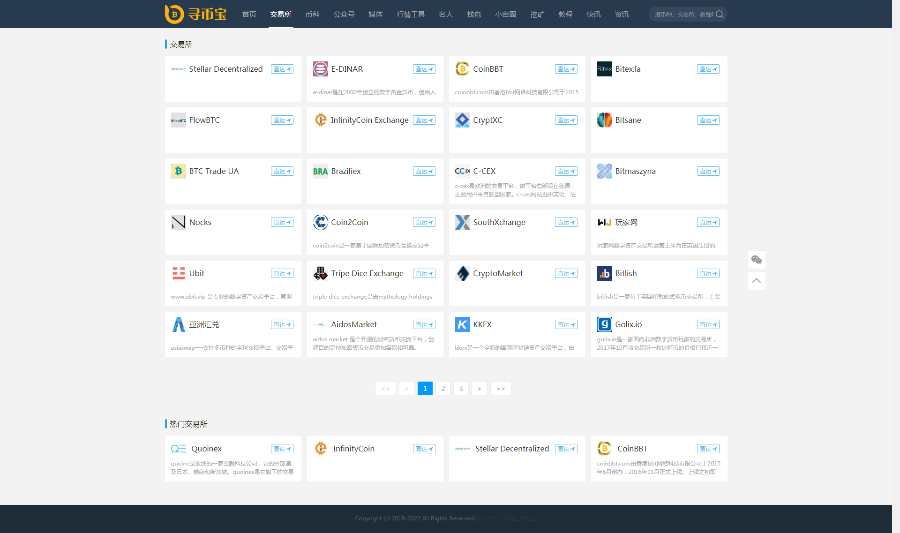The width and height of the screenshot is (900, 533).
Task: Click the search magnifier icon
Action: click(x=720, y=15)
